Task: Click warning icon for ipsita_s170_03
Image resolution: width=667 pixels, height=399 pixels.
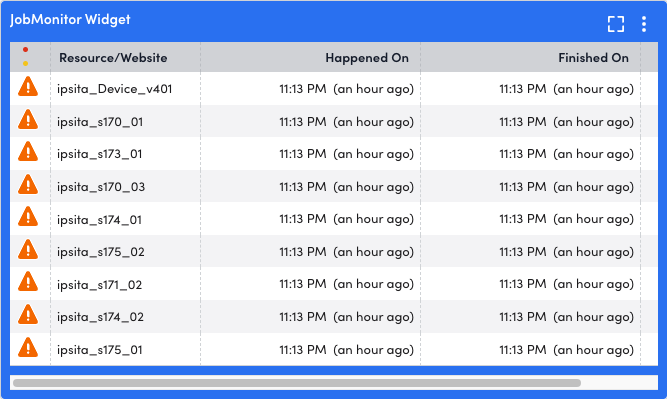Action: click(x=28, y=184)
